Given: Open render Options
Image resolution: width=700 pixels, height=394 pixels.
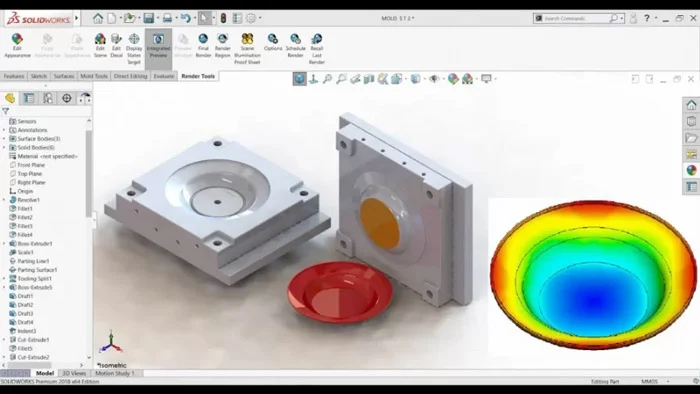Looking at the screenshot, I should point(273,42).
